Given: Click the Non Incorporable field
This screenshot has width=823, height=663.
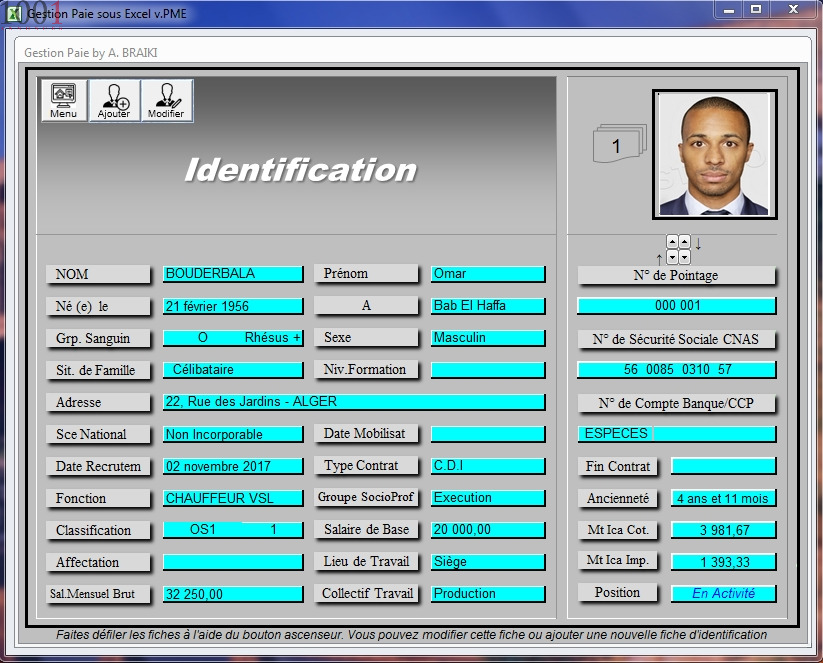Looking at the screenshot, I should pos(233,434).
